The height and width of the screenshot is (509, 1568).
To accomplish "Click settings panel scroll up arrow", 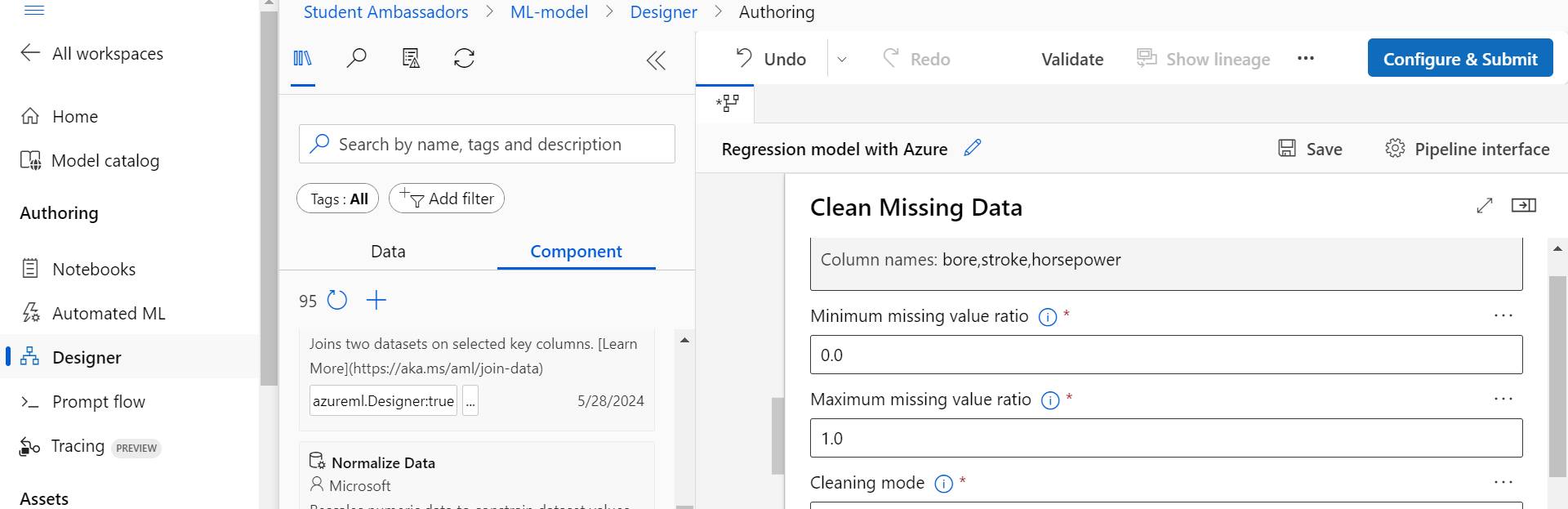I will click(1557, 248).
